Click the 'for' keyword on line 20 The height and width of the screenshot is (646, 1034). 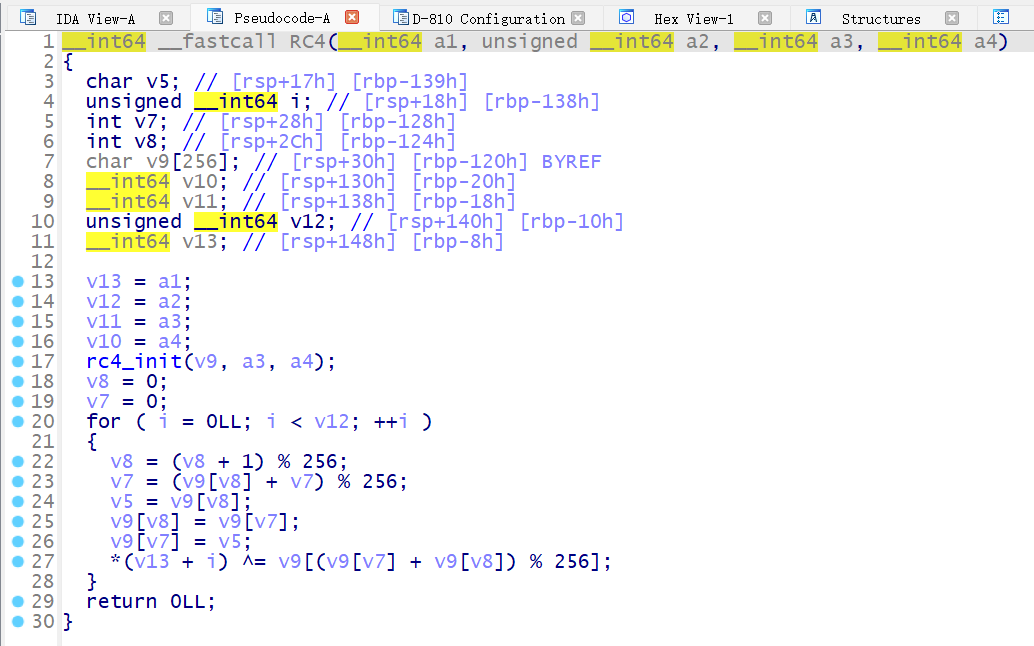[x=103, y=421]
